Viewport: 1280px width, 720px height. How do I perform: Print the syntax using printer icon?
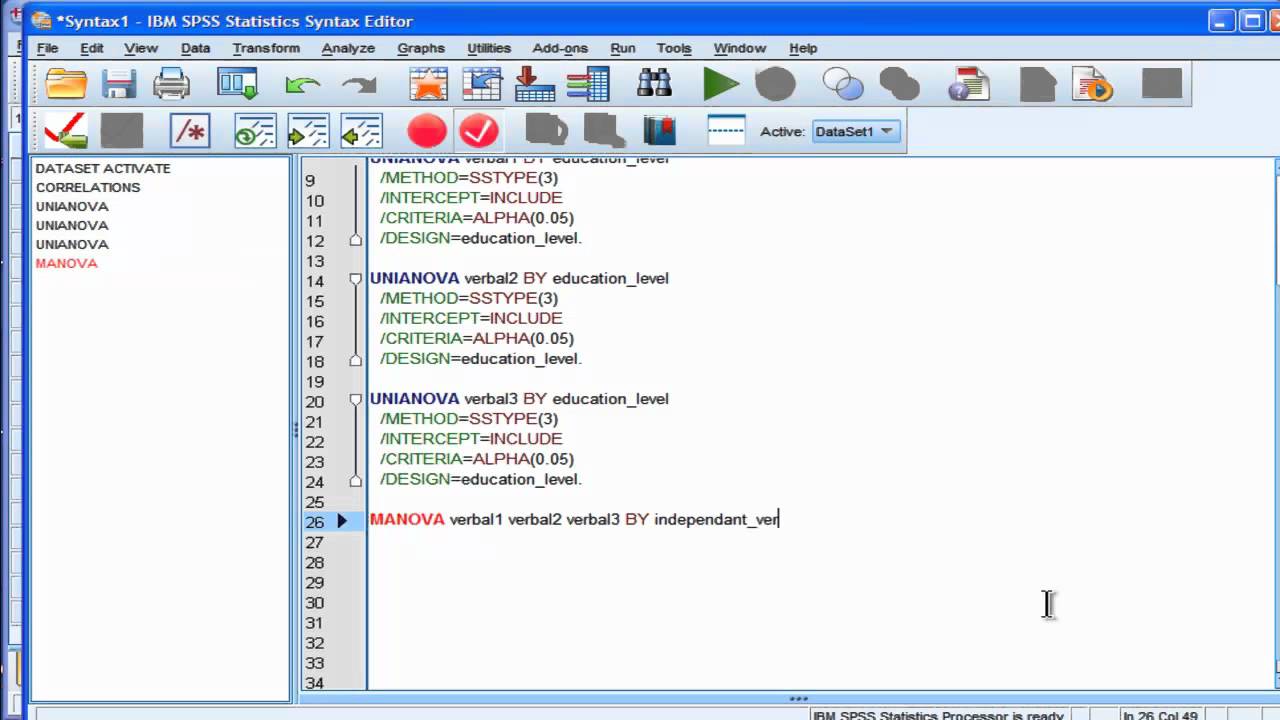(x=172, y=84)
